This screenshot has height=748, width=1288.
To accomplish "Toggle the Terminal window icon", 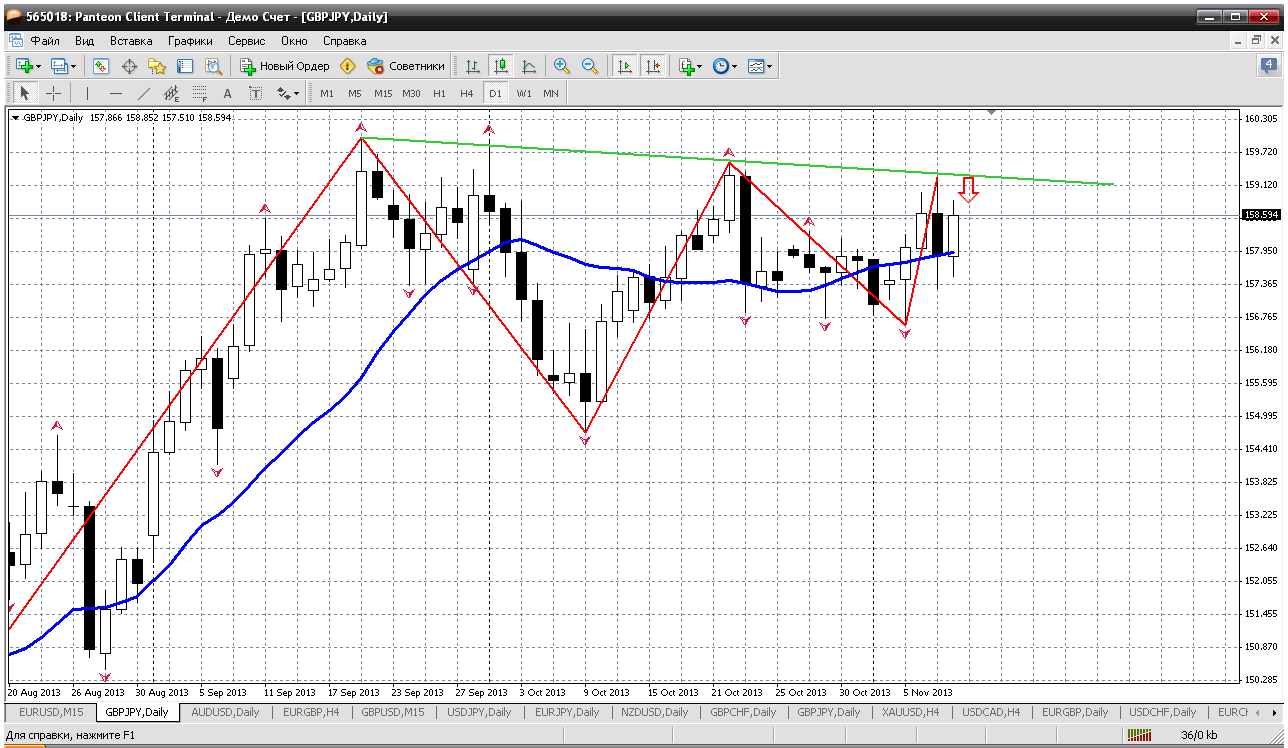I will [185, 66].
